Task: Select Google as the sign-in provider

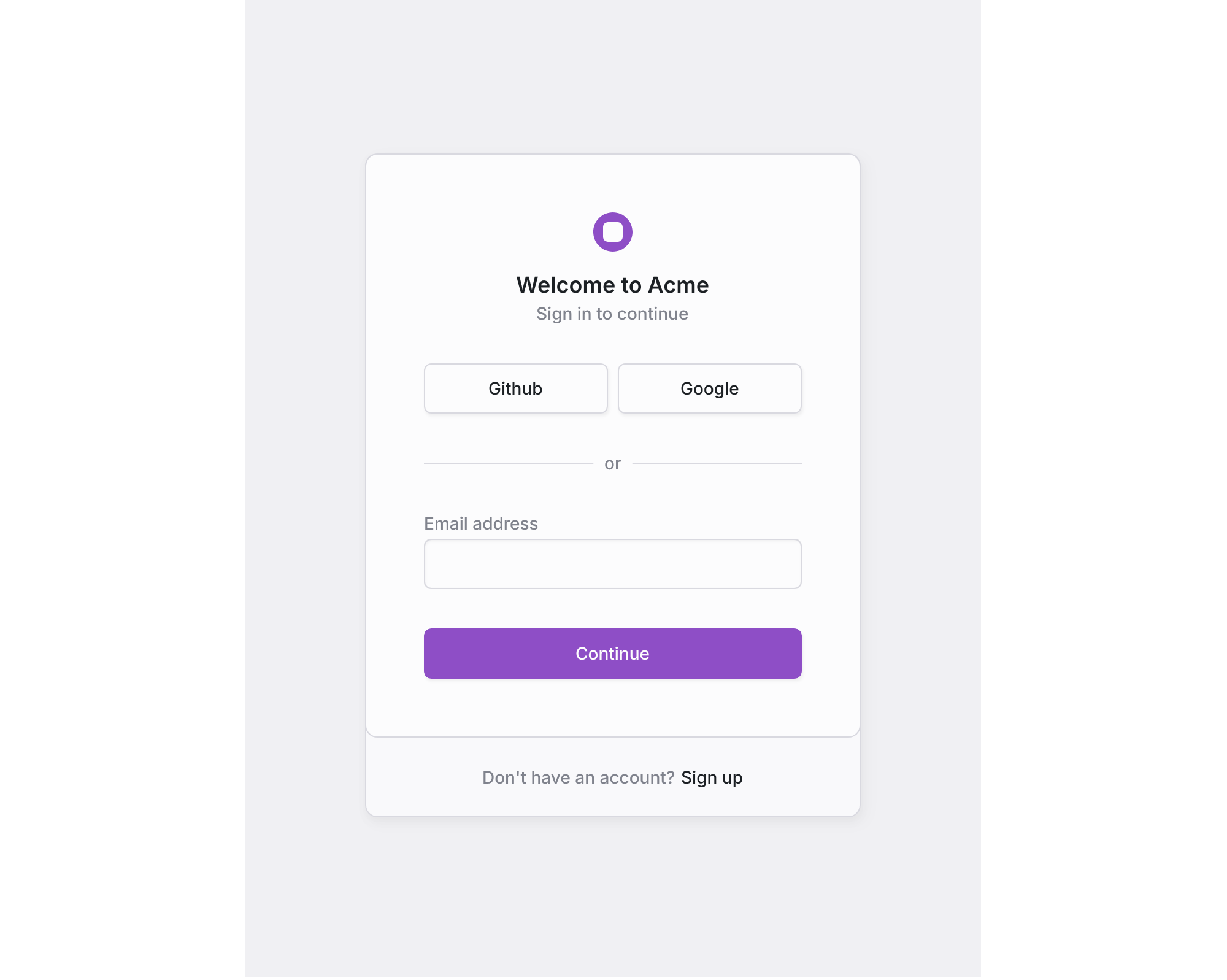Action: (x=709, y=388)
